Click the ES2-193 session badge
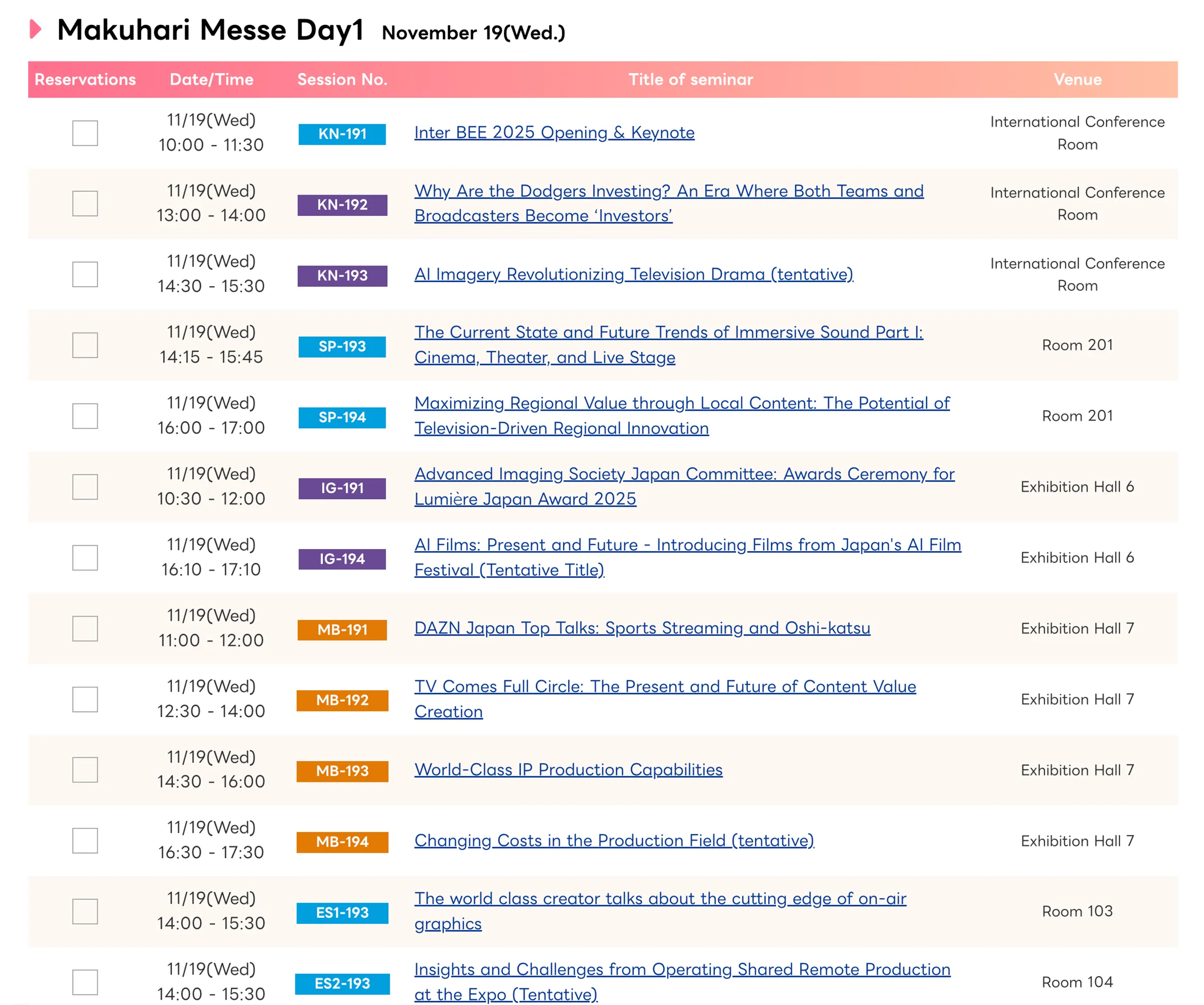Viewport: 1204px width, 1005px height. tap(342, 984)
